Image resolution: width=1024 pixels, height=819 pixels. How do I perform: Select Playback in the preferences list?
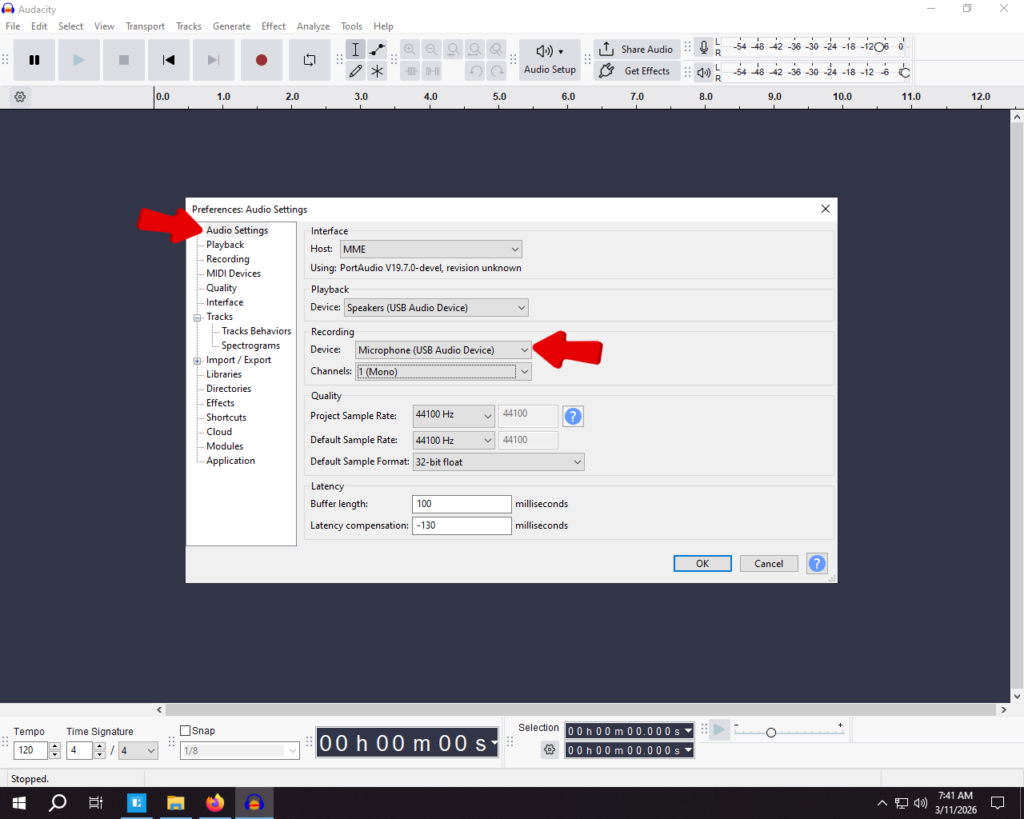coord(225,245)
